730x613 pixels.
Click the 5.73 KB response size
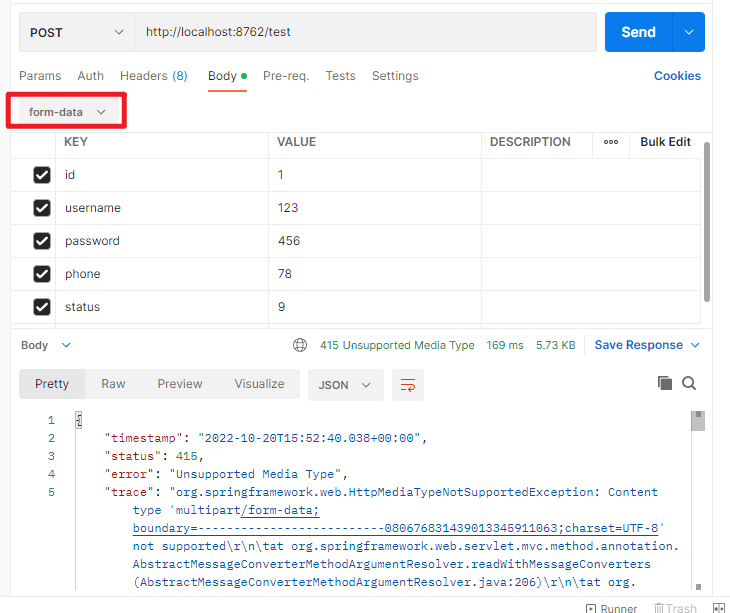pos(555,345)
